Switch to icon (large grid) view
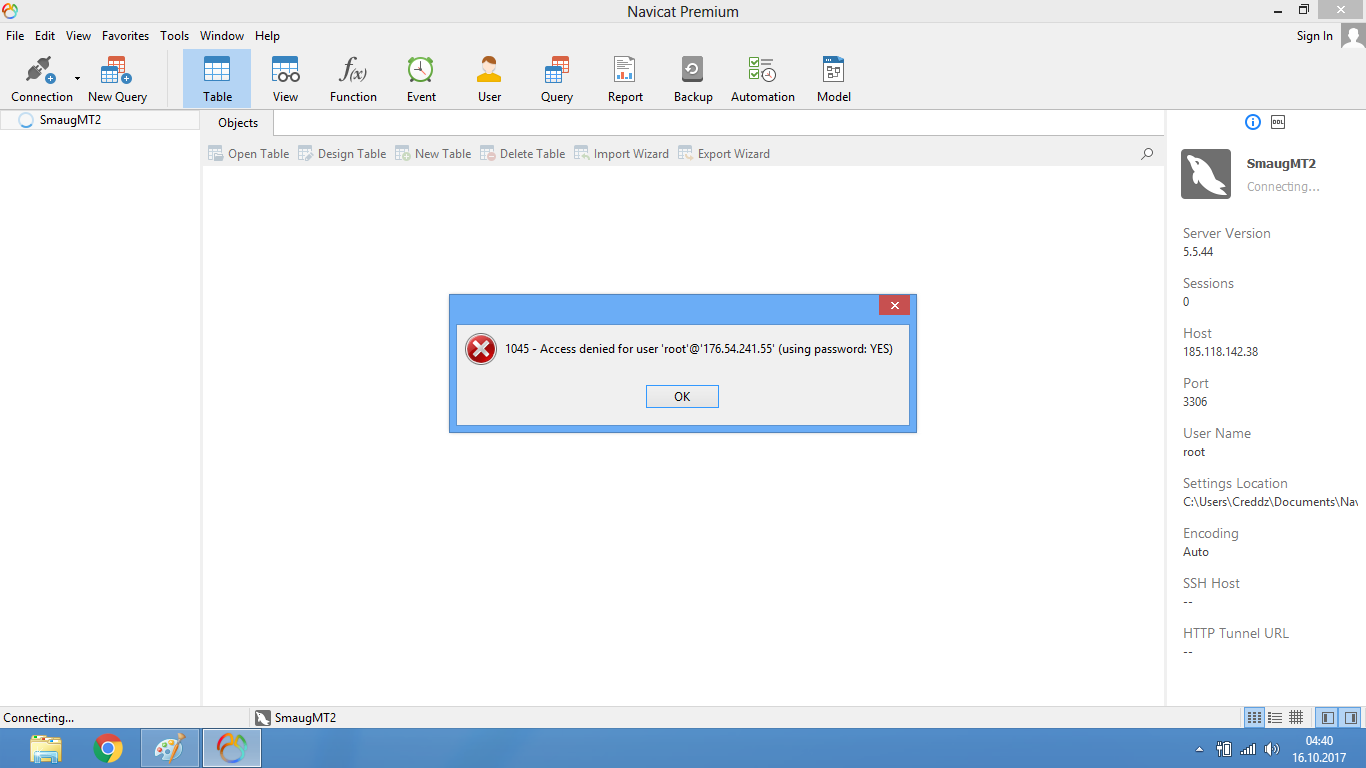 [1254, 718]
